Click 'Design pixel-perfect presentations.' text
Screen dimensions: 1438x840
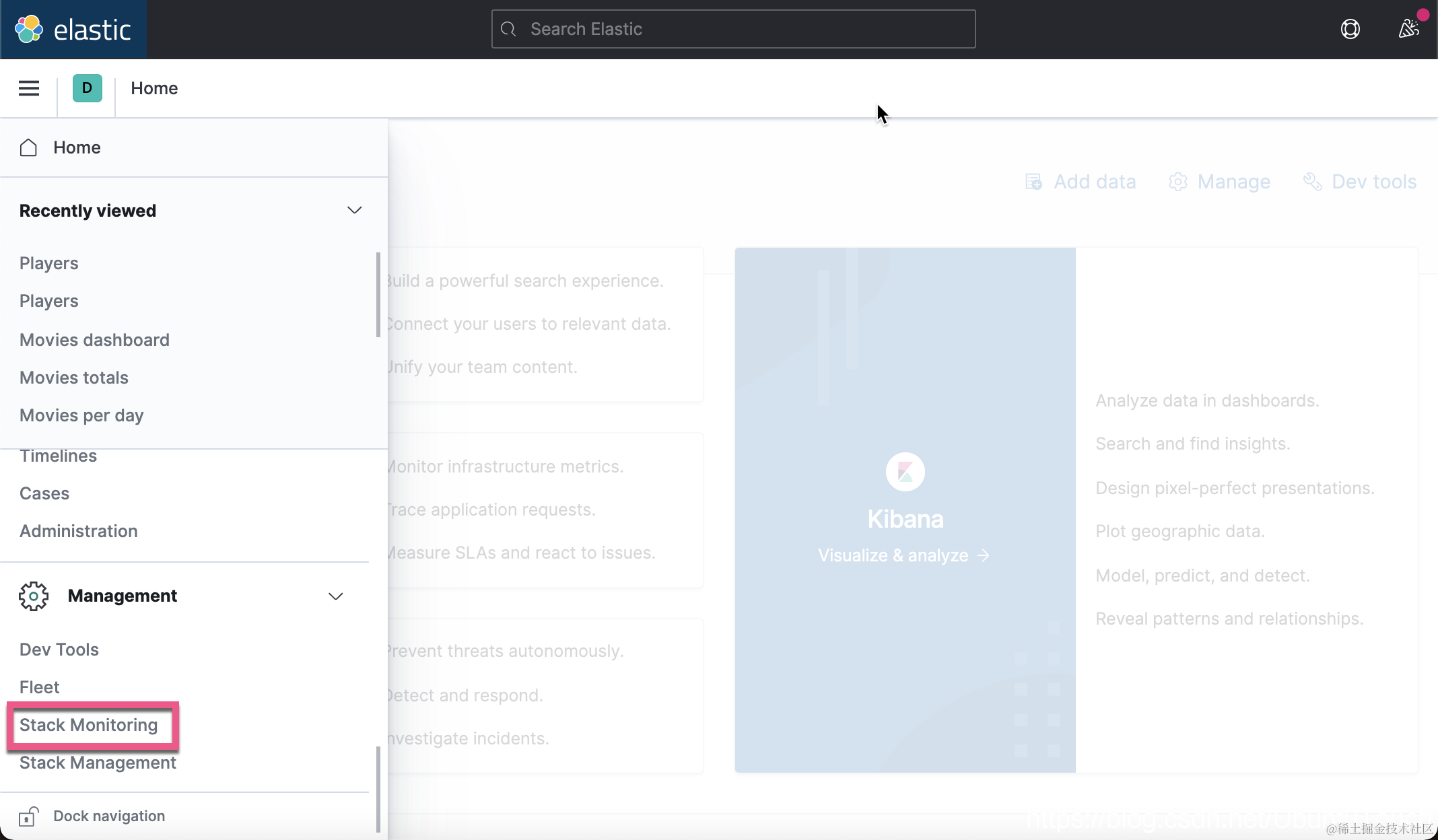coord(1235,488)
